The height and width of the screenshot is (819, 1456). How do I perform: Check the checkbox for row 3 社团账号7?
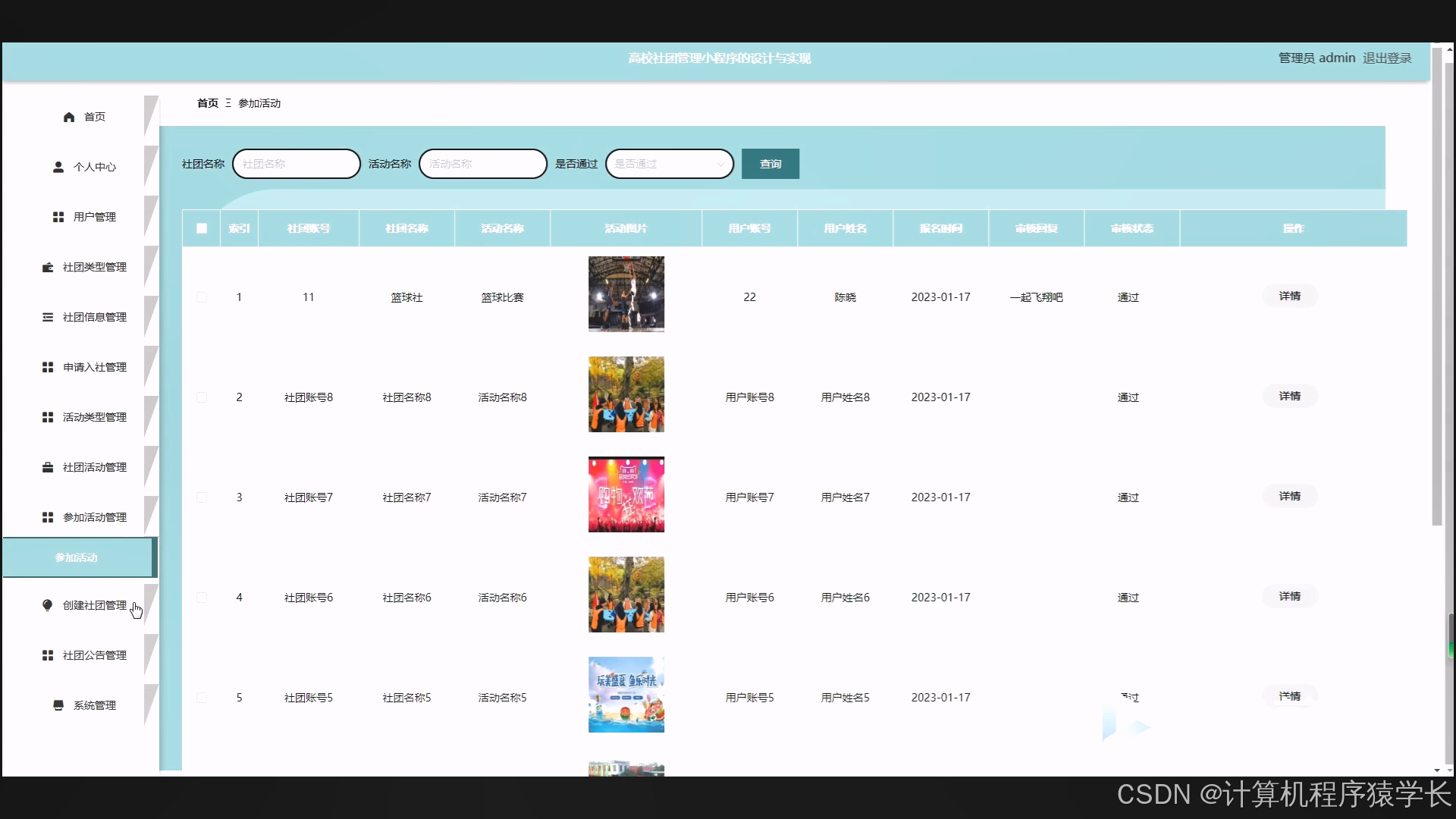pyautogui.click(x=202, y=497)
